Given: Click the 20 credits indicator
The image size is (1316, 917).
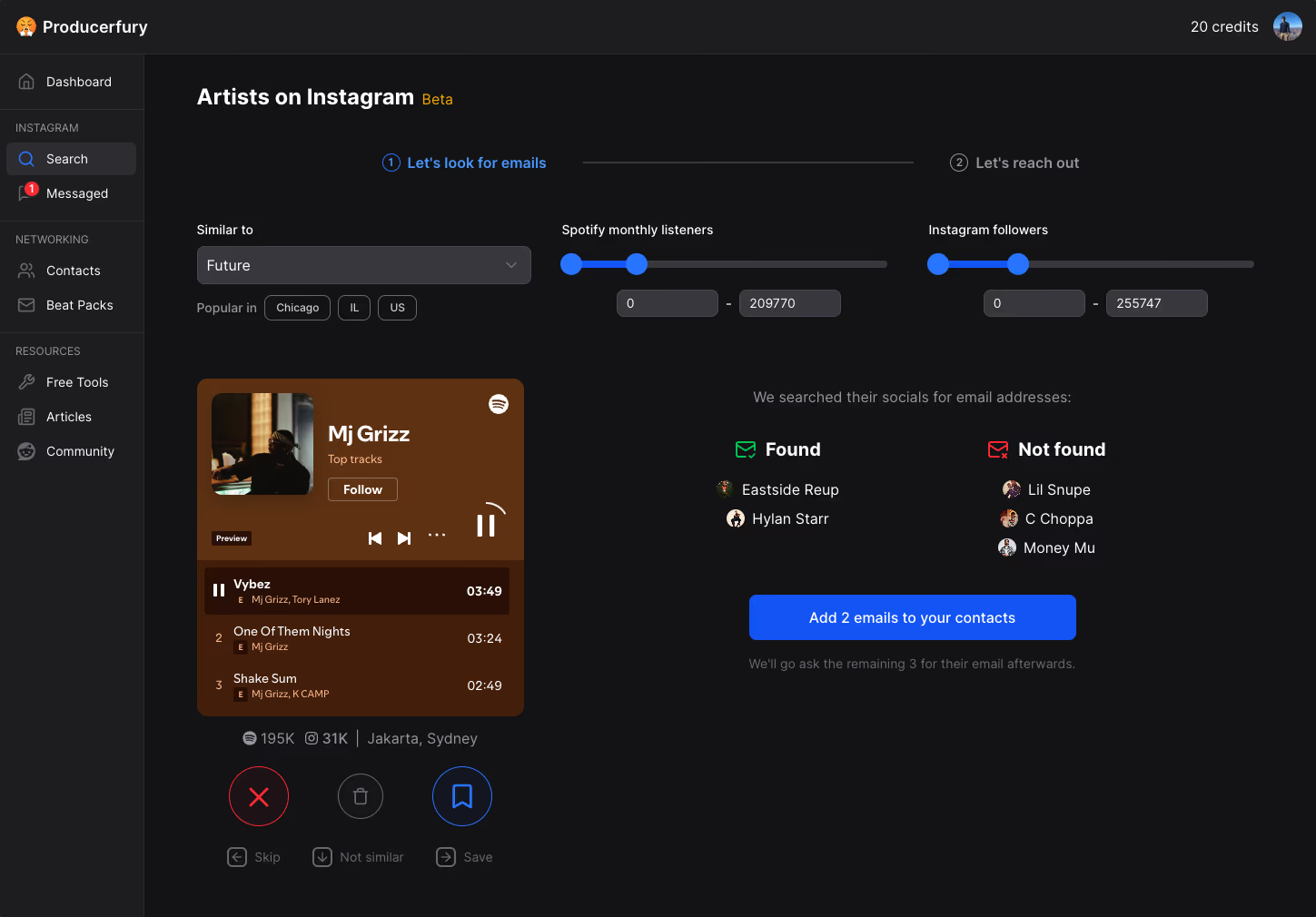Looking at the screenshot, I should click(x=1224, y=27).
